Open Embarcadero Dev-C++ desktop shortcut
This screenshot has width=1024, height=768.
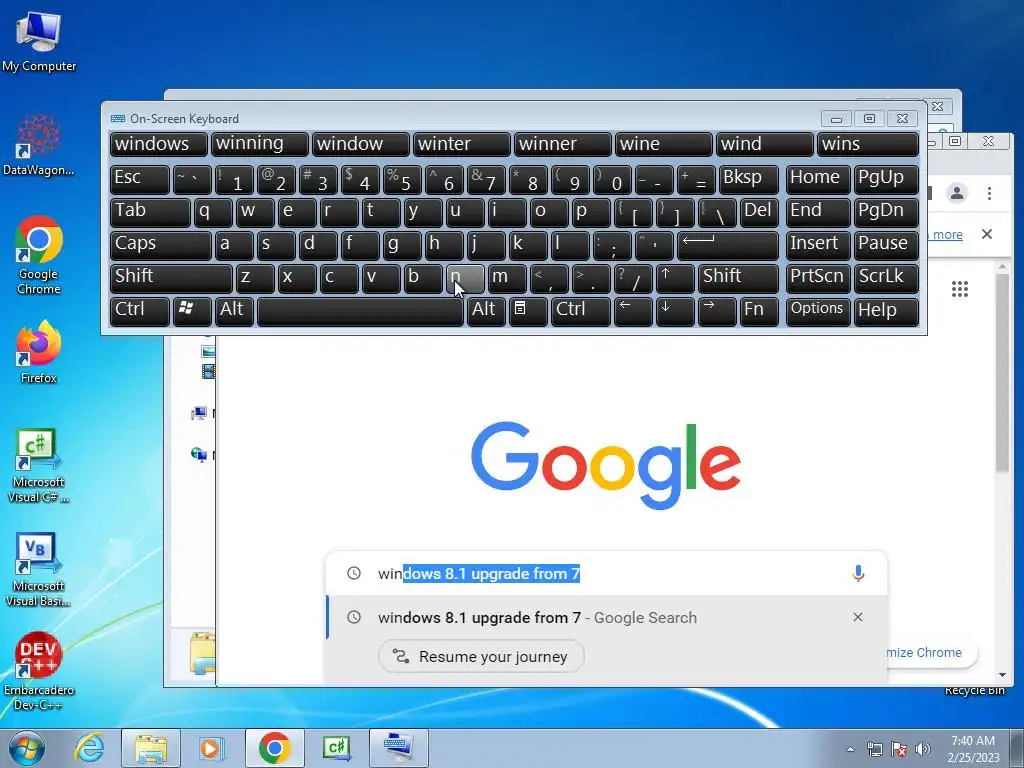point(39,671)
